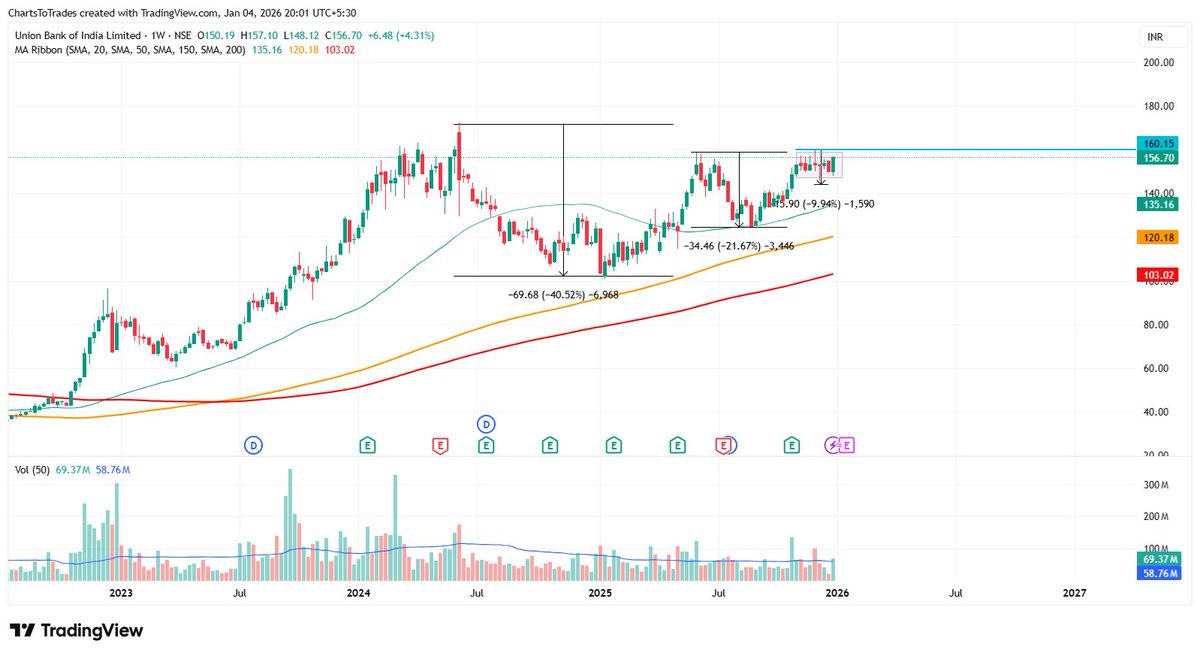Select the red earnings icon circled in blue
Viewport: 1200px width, 656px height.
[x=723, y=445]
